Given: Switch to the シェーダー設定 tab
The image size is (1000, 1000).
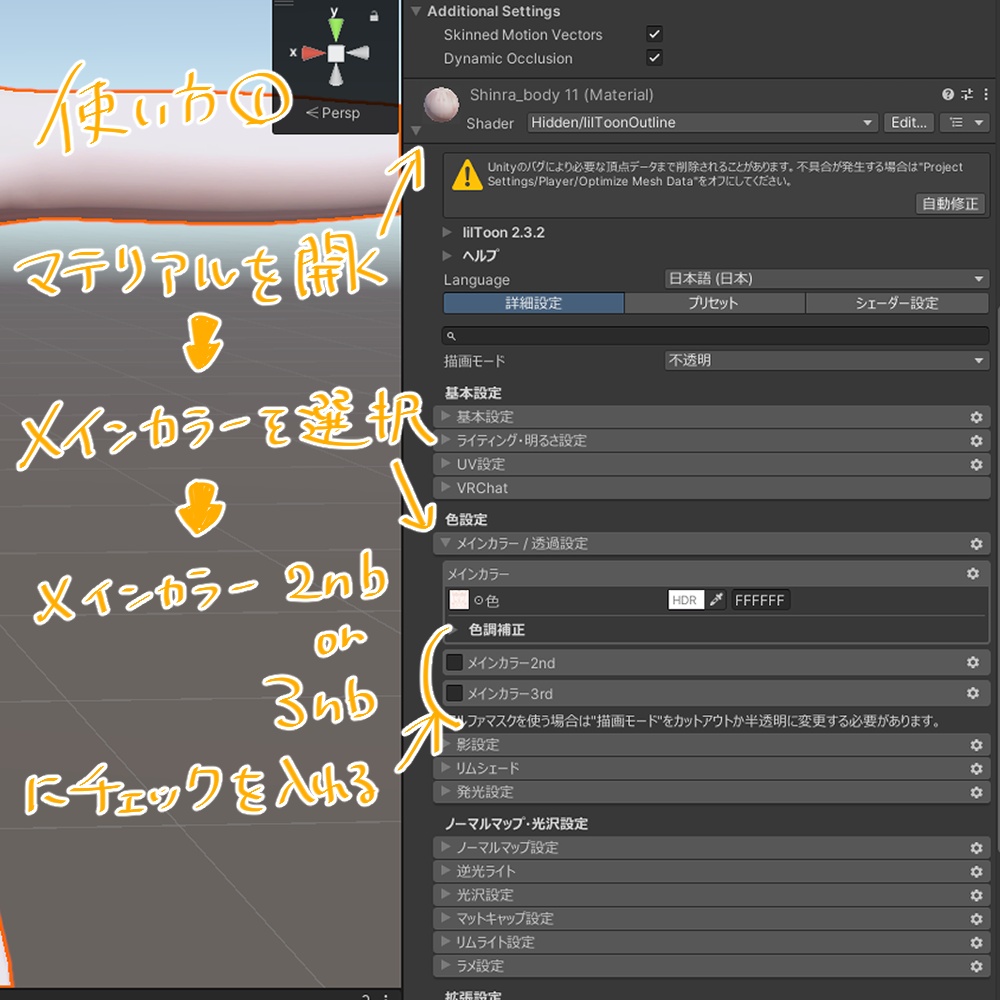Looking at the screenshot, I should pos(897,303).
